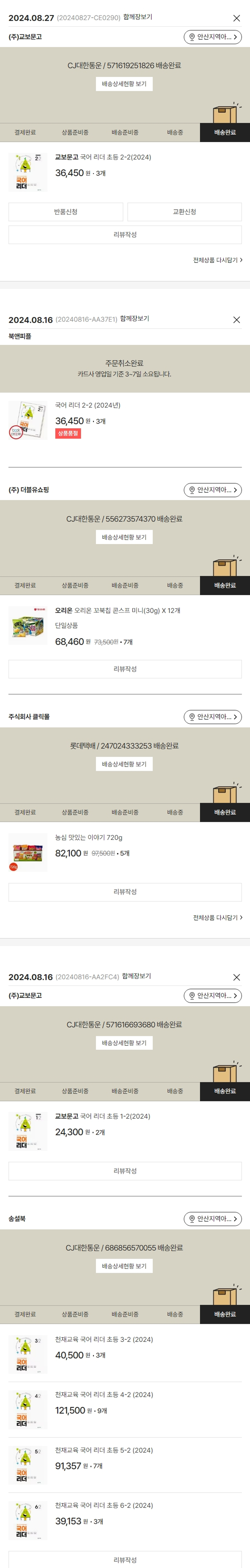
Task: Open address selector next to 송설북
Action: [x=212, y=1218]
